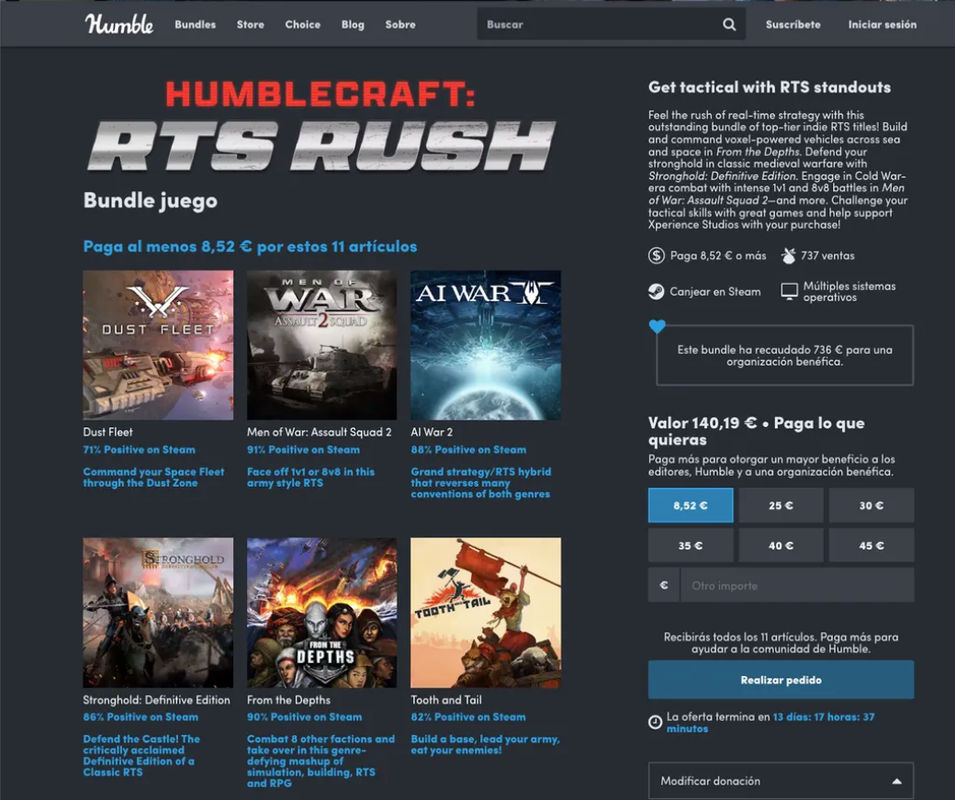Click the Iniciar sesión link
The height and width of the screenshot is (800, 955).
click(x=883, y=24)
